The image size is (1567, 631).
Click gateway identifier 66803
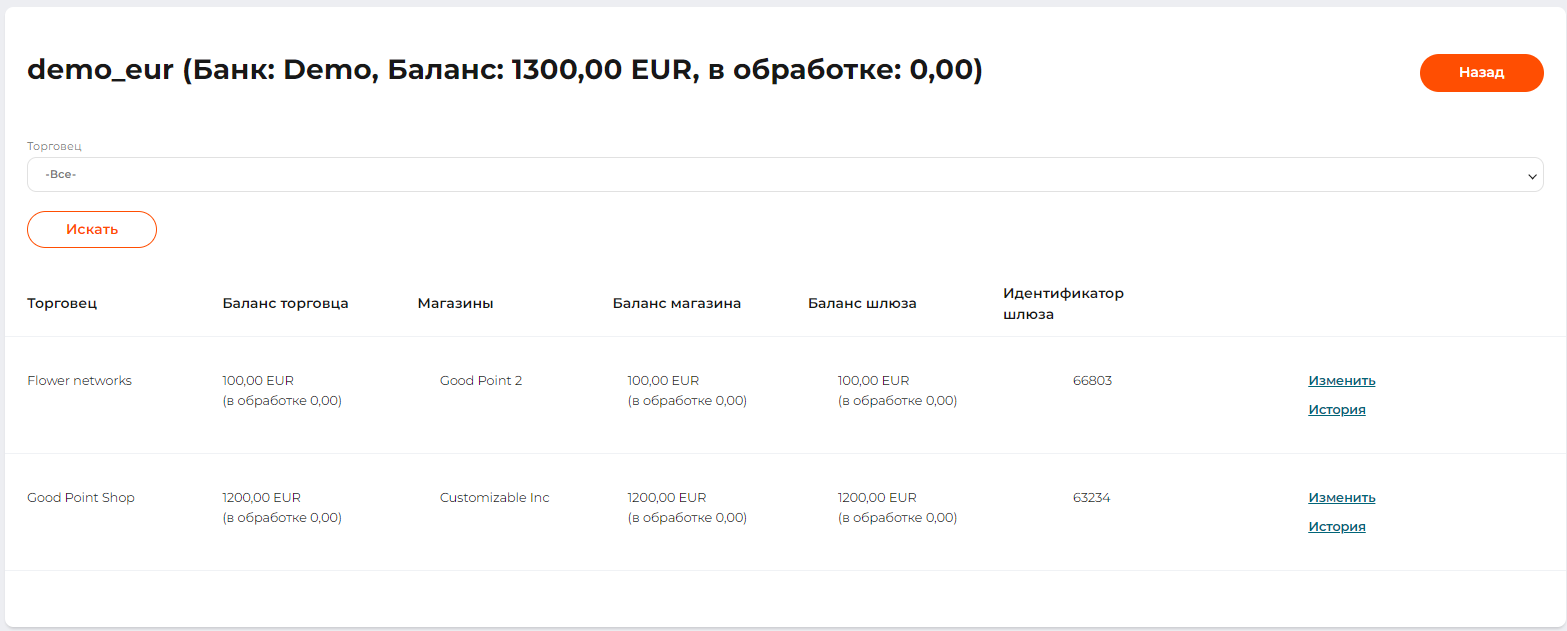coord(1092,381)
